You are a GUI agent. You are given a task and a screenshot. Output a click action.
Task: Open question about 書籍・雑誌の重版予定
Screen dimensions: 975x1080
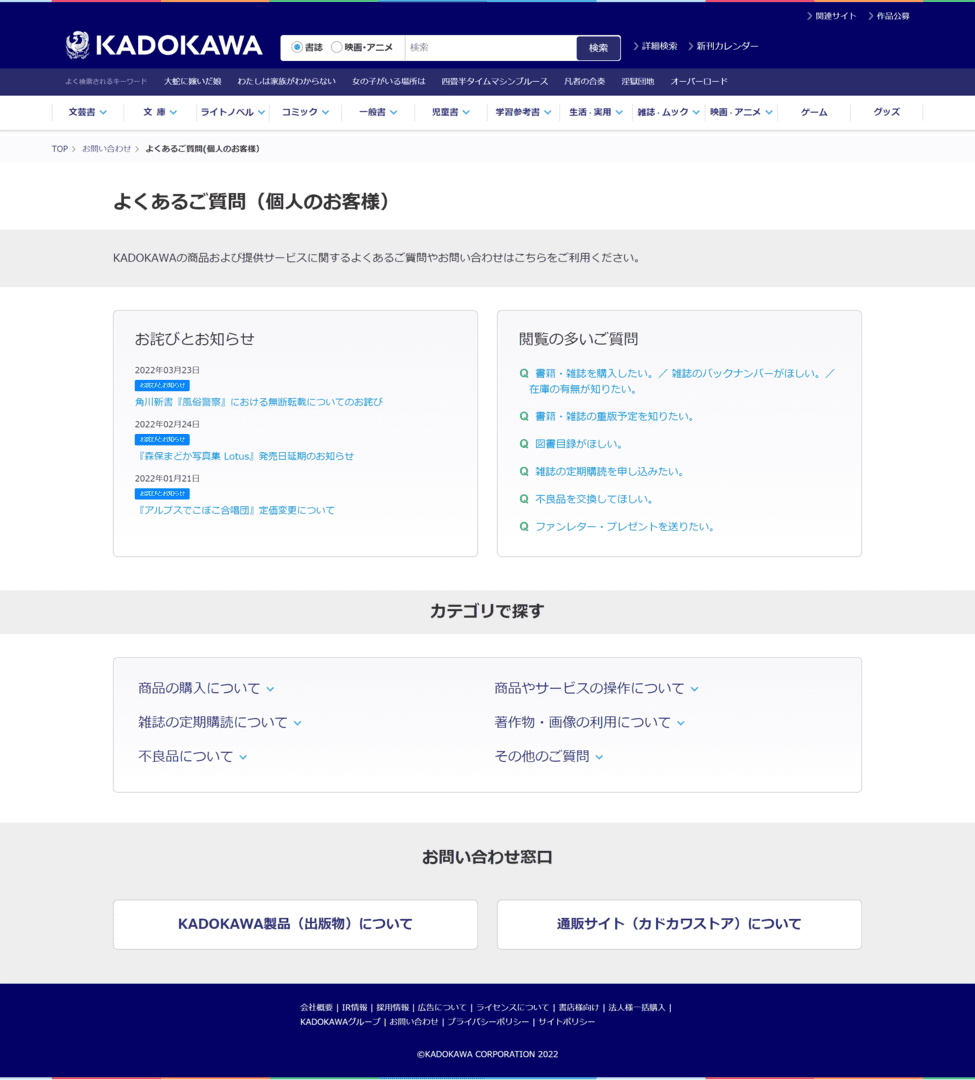[614, 416]
